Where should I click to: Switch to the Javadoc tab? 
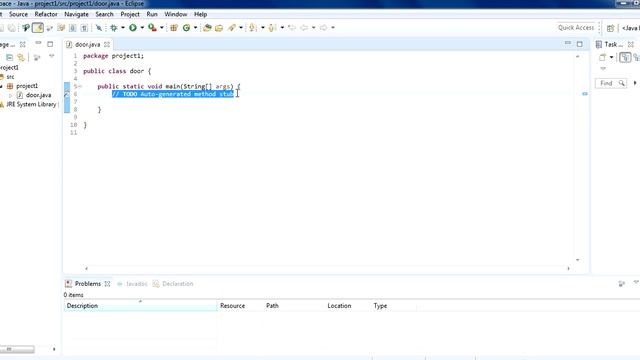136,284
